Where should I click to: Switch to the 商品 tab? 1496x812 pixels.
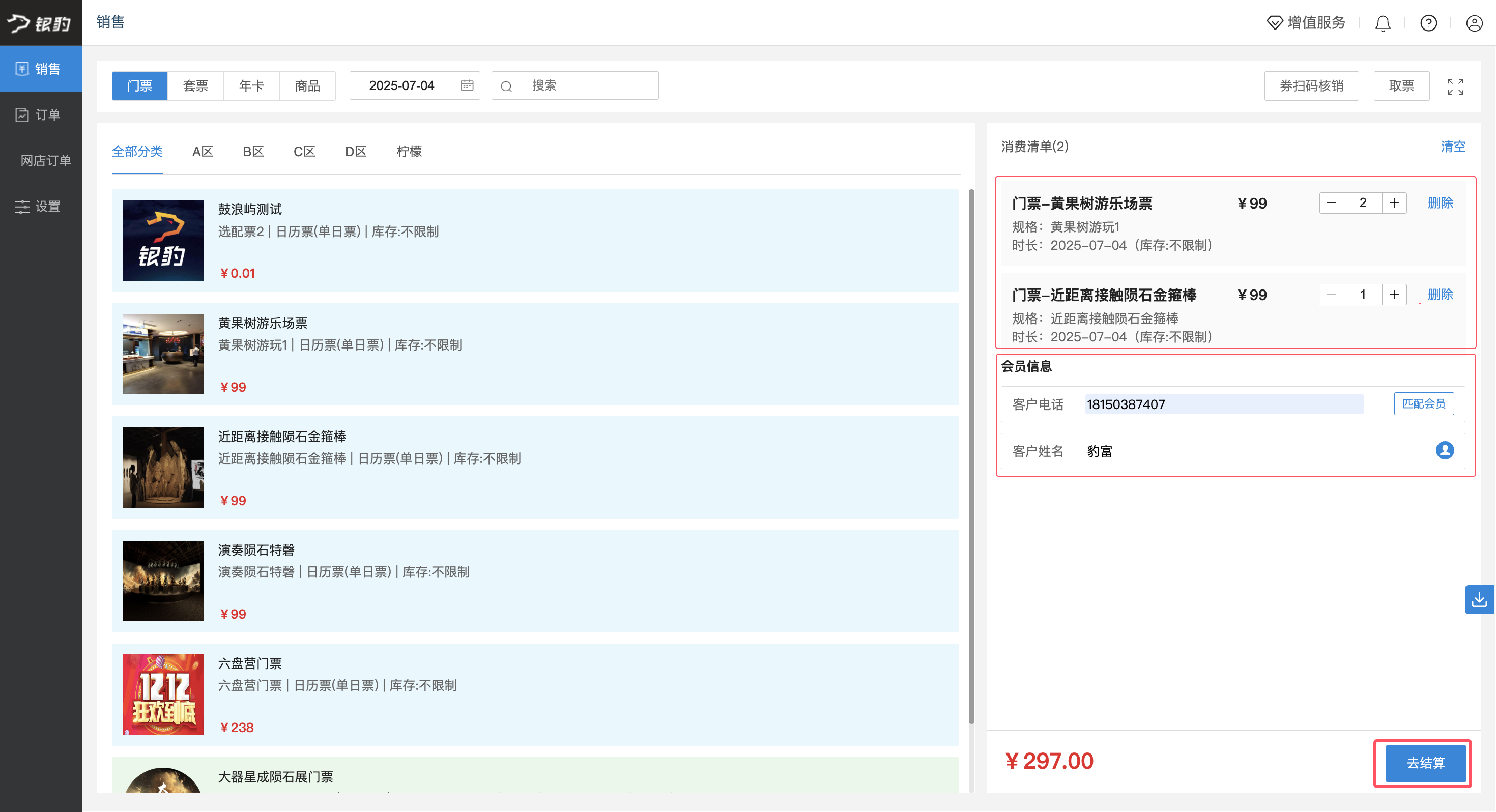coord(307,86)
